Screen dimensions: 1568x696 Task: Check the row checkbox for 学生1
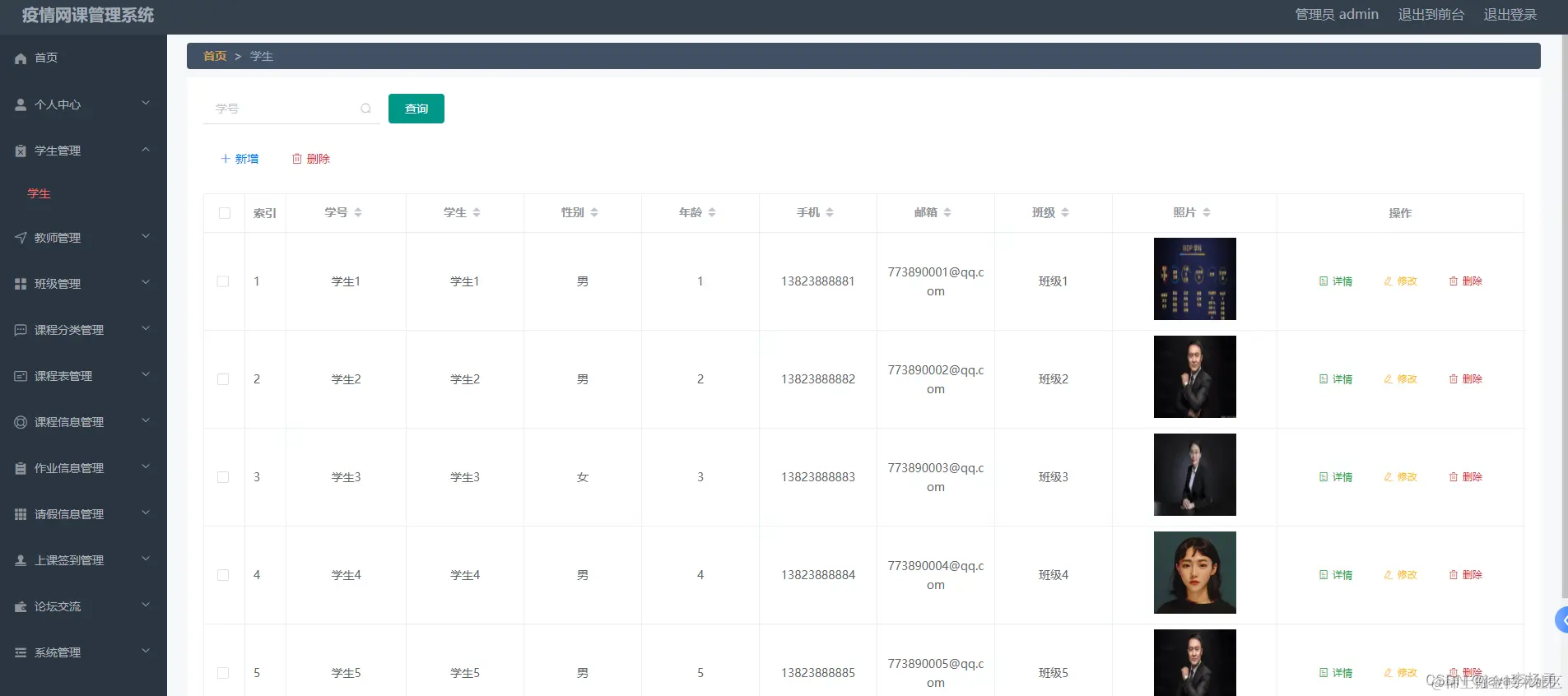point(223,281)
